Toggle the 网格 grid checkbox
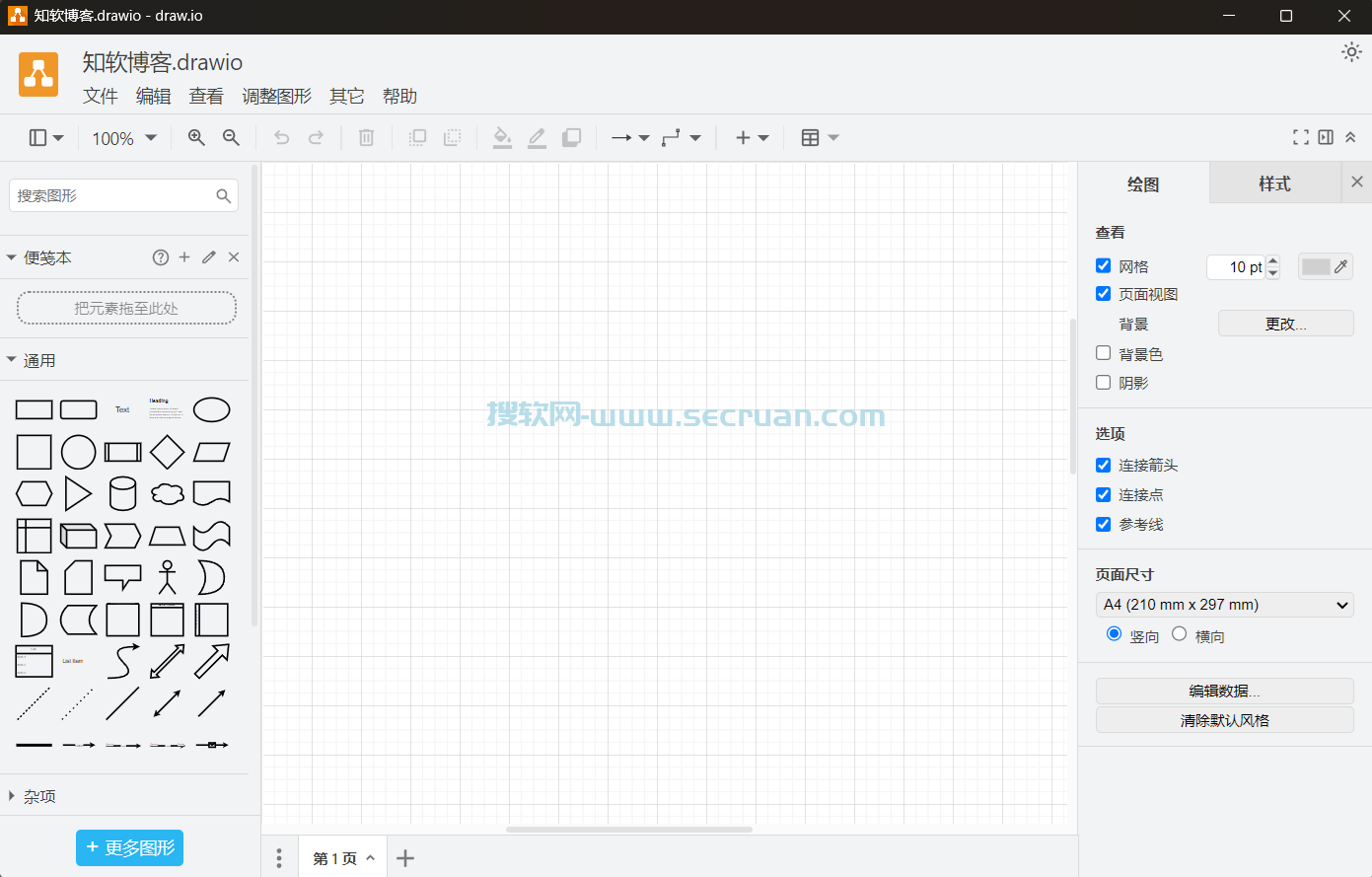Screen dimensions: 1372x877 [1104, 265]
